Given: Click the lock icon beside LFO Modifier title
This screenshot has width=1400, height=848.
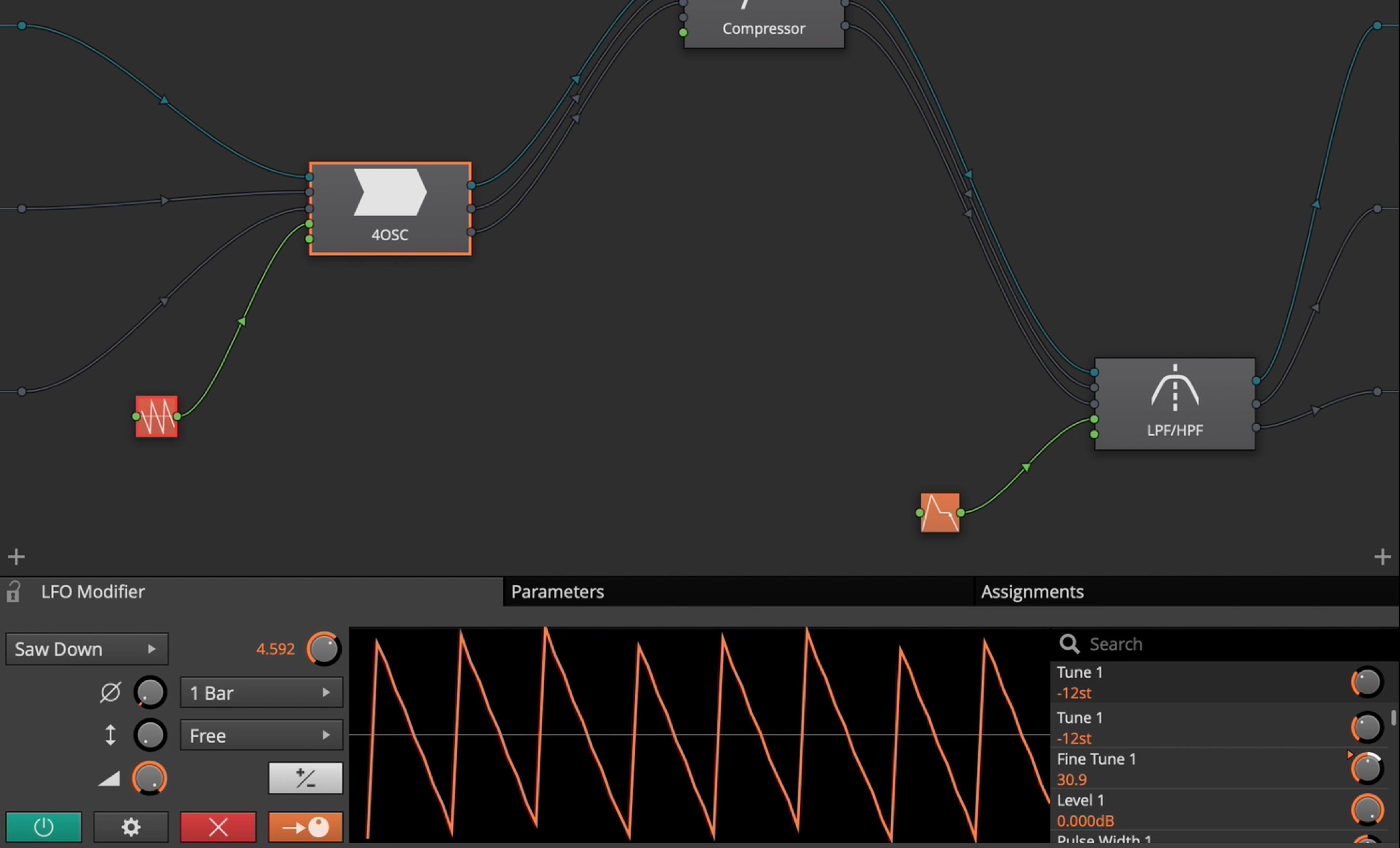Looking at the screenshot, I should click(13, 591).
